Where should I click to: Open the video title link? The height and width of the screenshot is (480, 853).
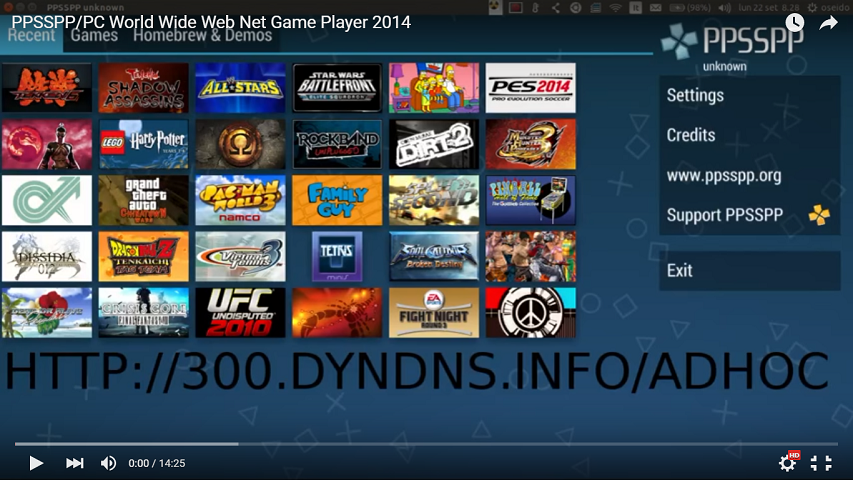click(211, 22)
